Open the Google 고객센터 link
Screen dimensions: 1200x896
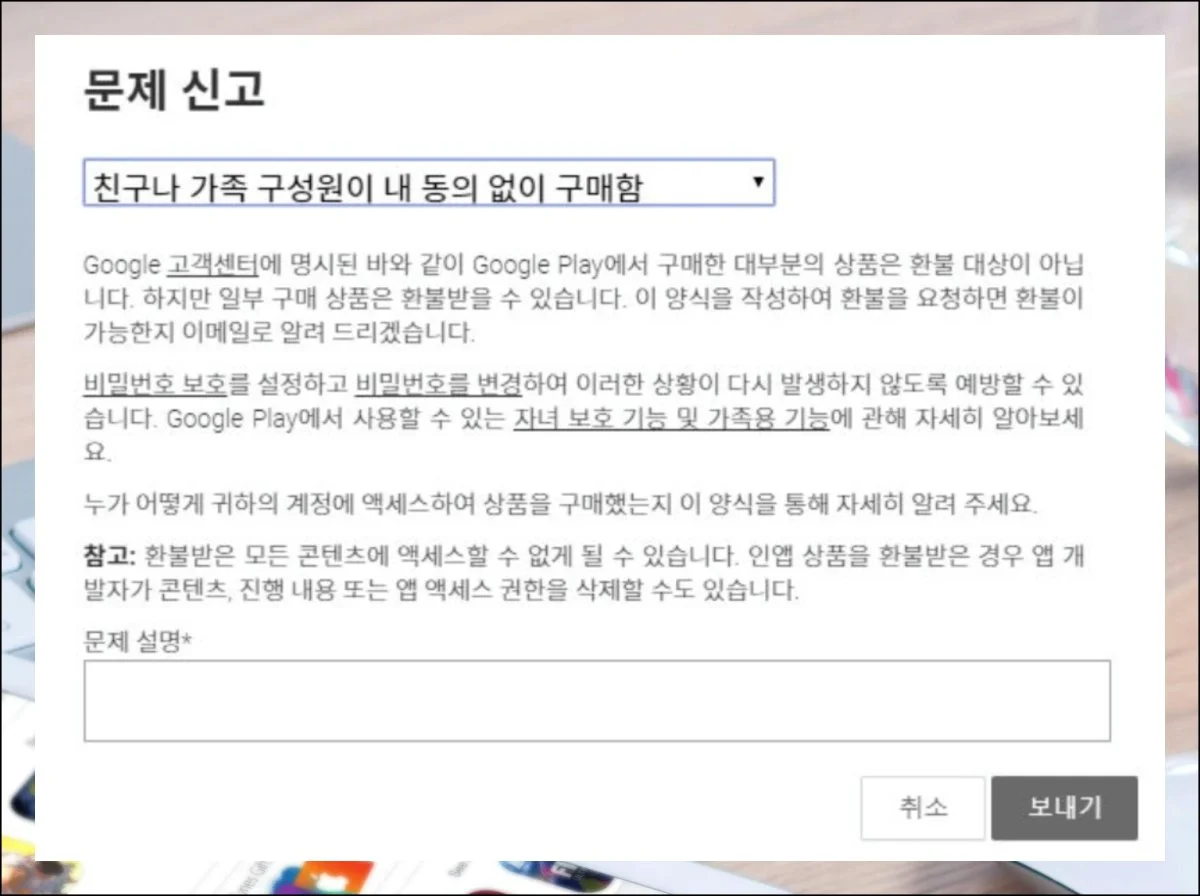point(212,266)
